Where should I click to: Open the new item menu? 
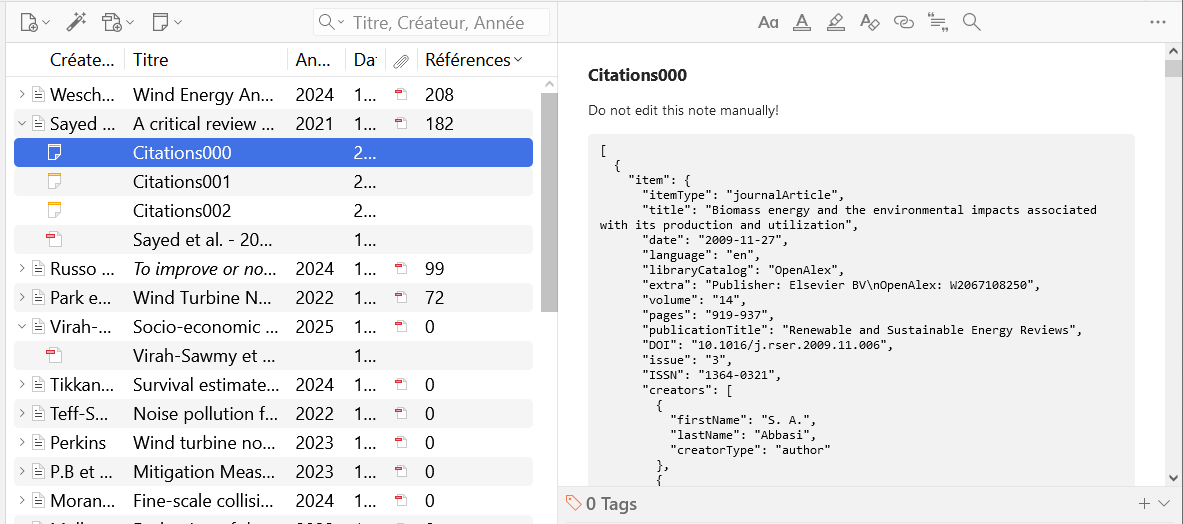35,22
